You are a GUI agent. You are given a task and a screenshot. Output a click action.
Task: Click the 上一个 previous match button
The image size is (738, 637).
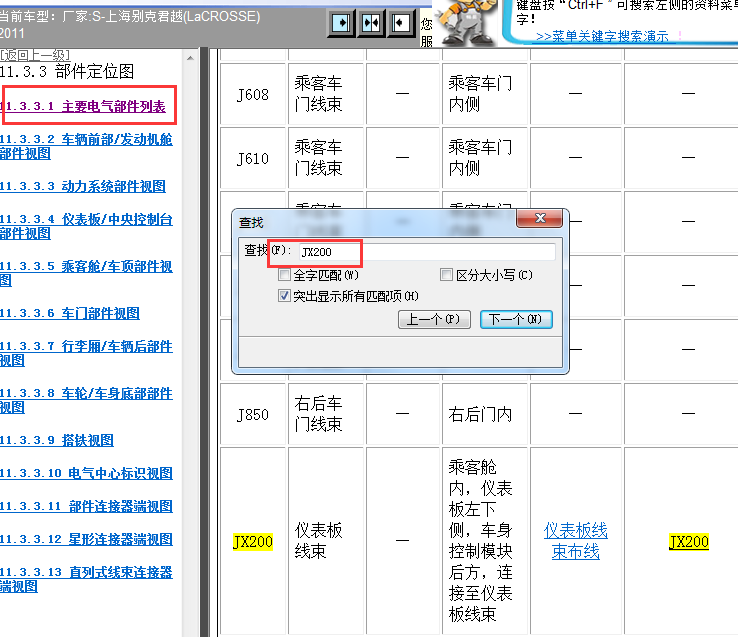[x=434, y=319]
